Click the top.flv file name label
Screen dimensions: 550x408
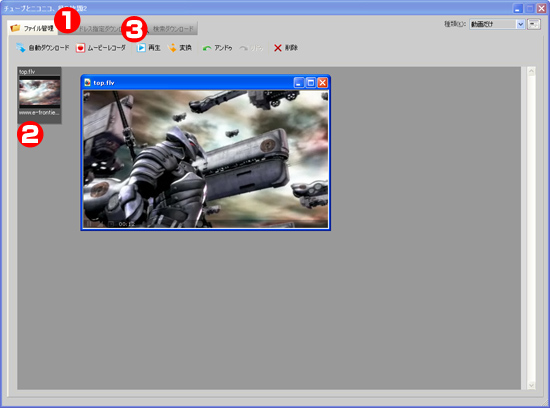pos(27,72)
